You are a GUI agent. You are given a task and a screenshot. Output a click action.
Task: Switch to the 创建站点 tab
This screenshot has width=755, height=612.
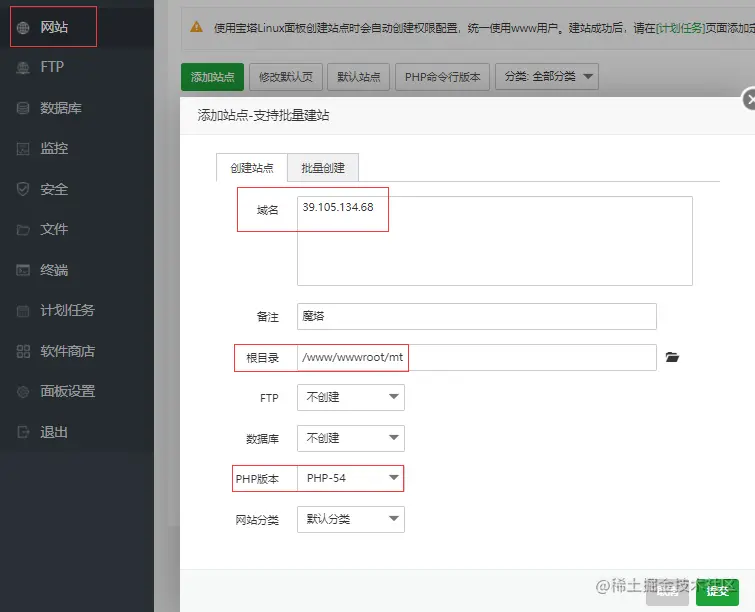[x=252, y=168]
